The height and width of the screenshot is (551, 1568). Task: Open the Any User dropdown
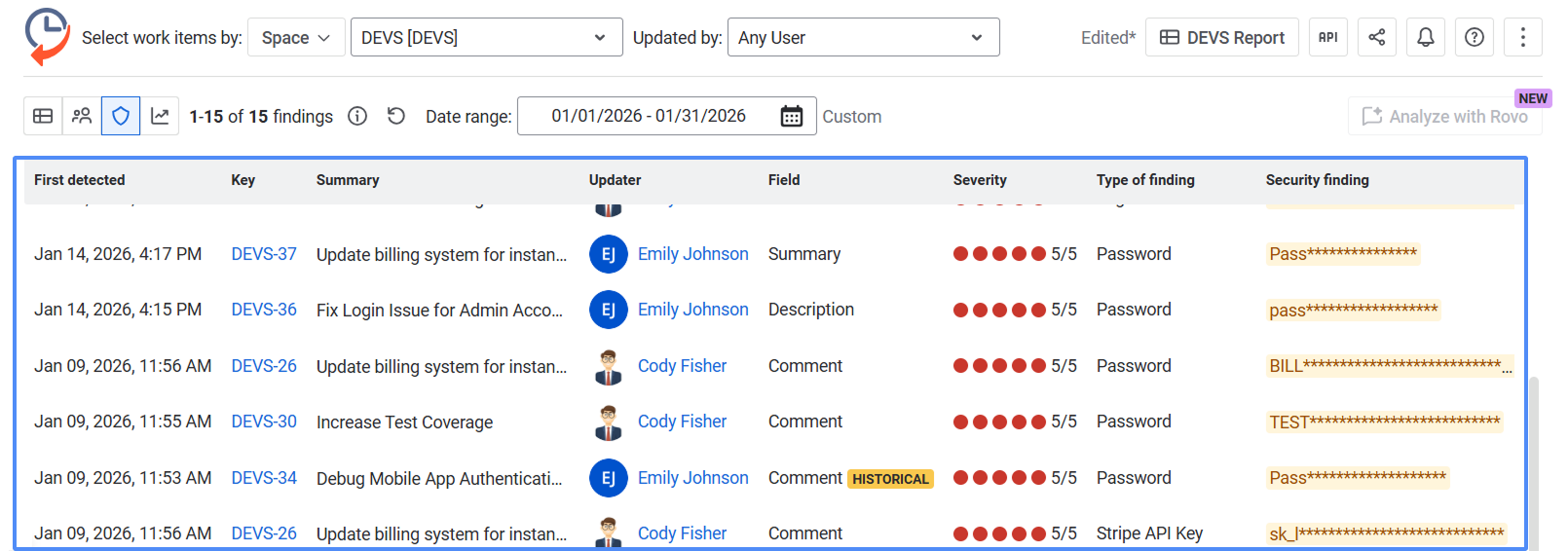(863, 37)
